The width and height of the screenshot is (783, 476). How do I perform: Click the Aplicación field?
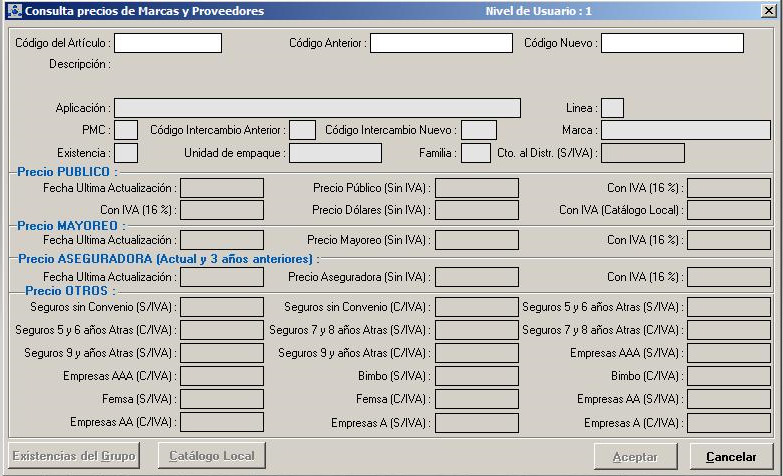pos(317,108)
